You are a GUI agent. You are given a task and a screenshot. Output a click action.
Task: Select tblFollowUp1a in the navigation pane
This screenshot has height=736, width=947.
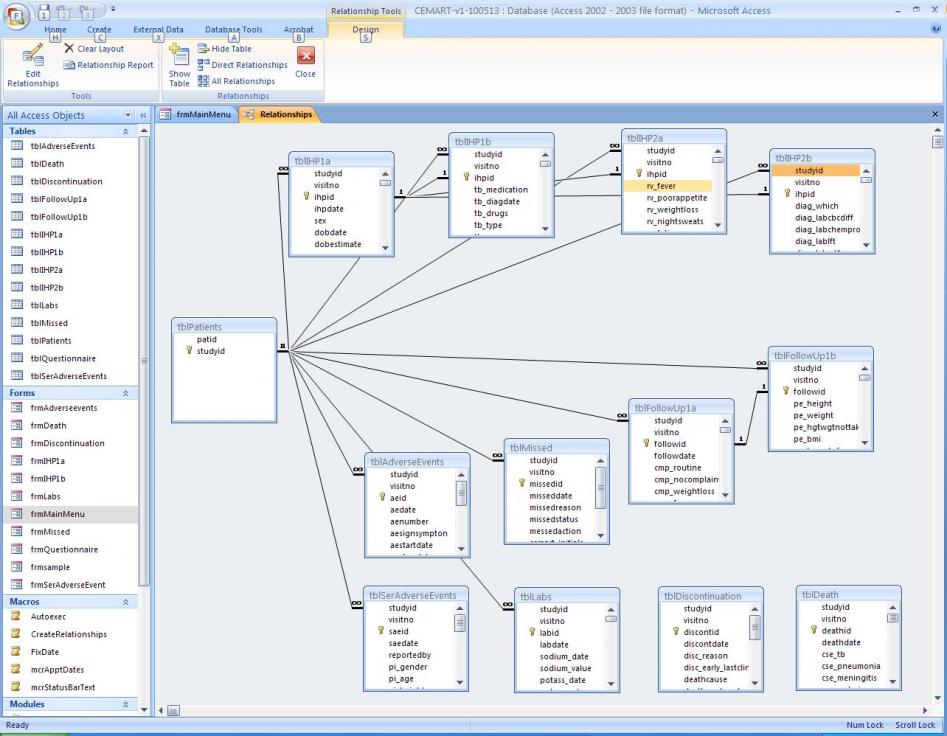click(71, 199)
